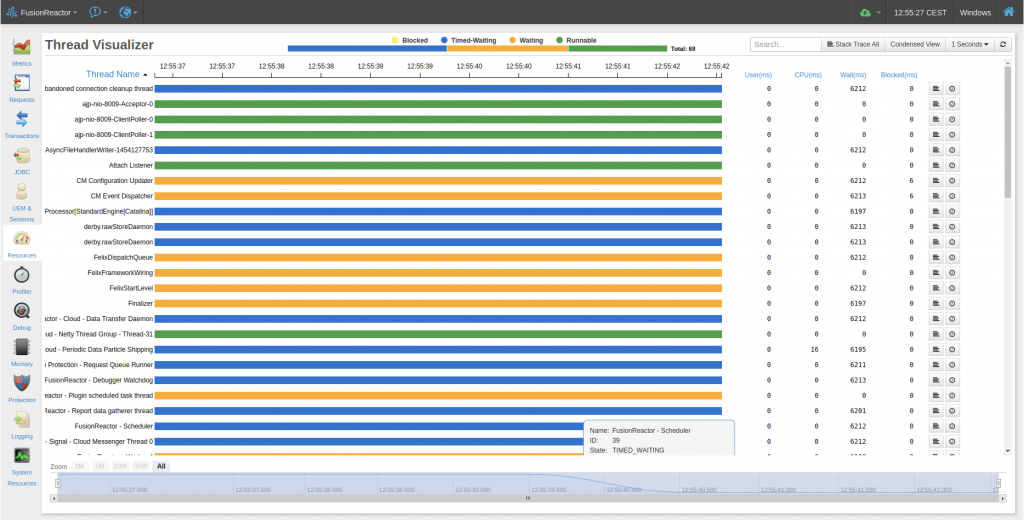Show stack trace for Periodic Data Particle Shipping
1024x520 pixels.
pos(936,349)
